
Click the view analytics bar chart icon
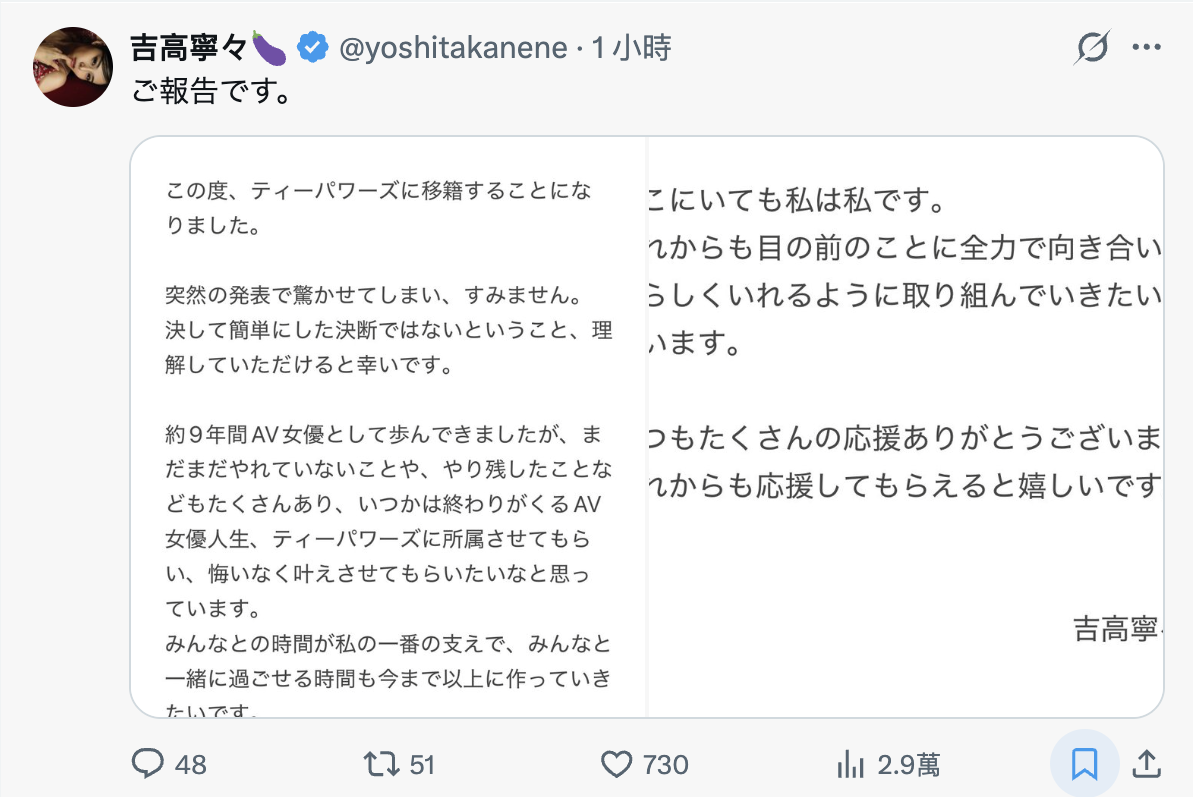tap(850, 765)
